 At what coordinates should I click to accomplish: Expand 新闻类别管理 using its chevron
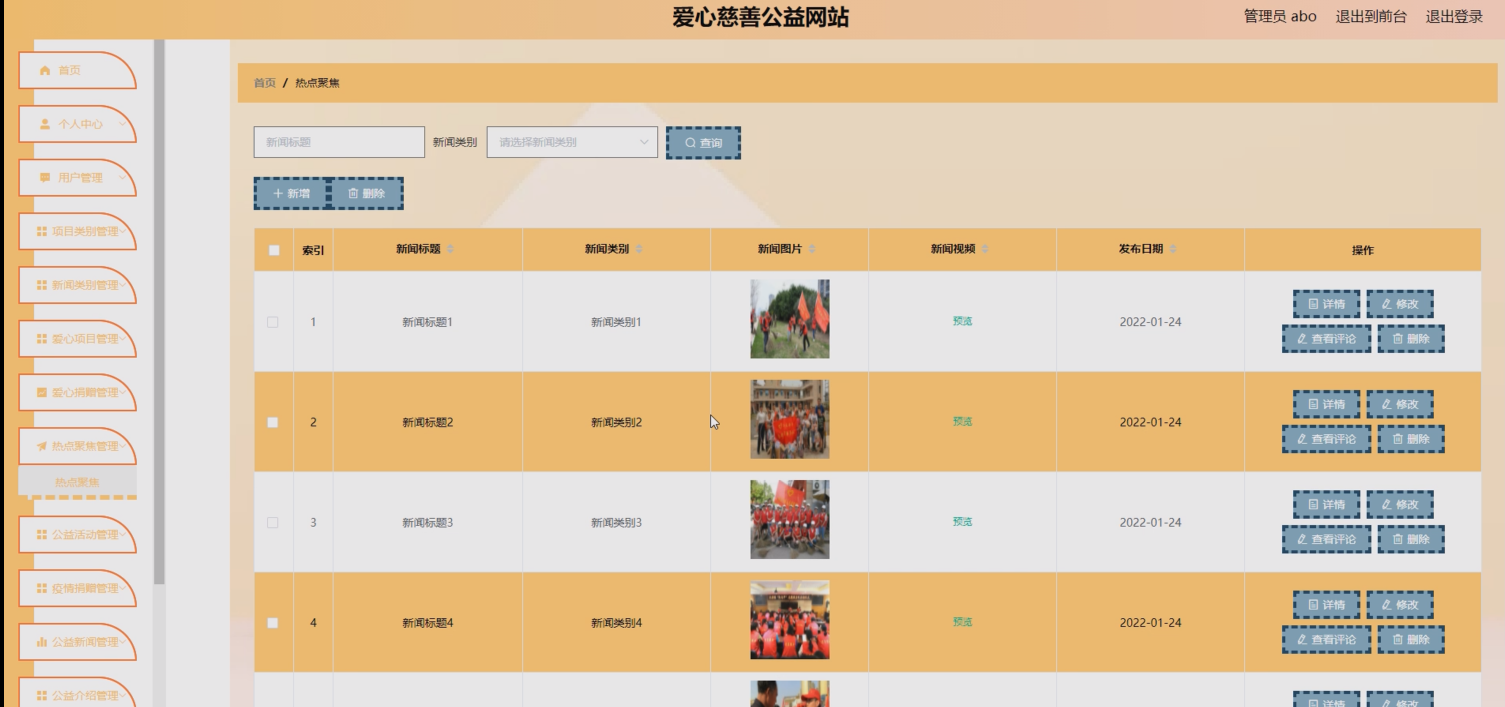pos(123,285)
